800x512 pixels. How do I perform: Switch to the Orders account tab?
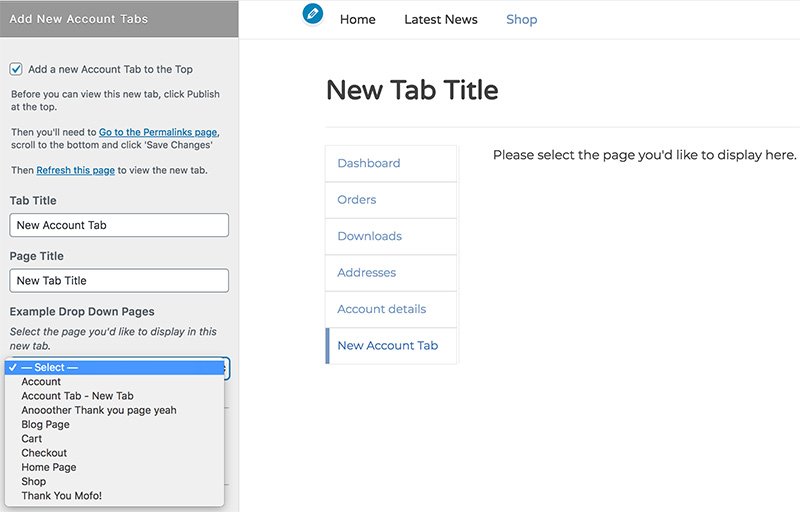point(391,200)
